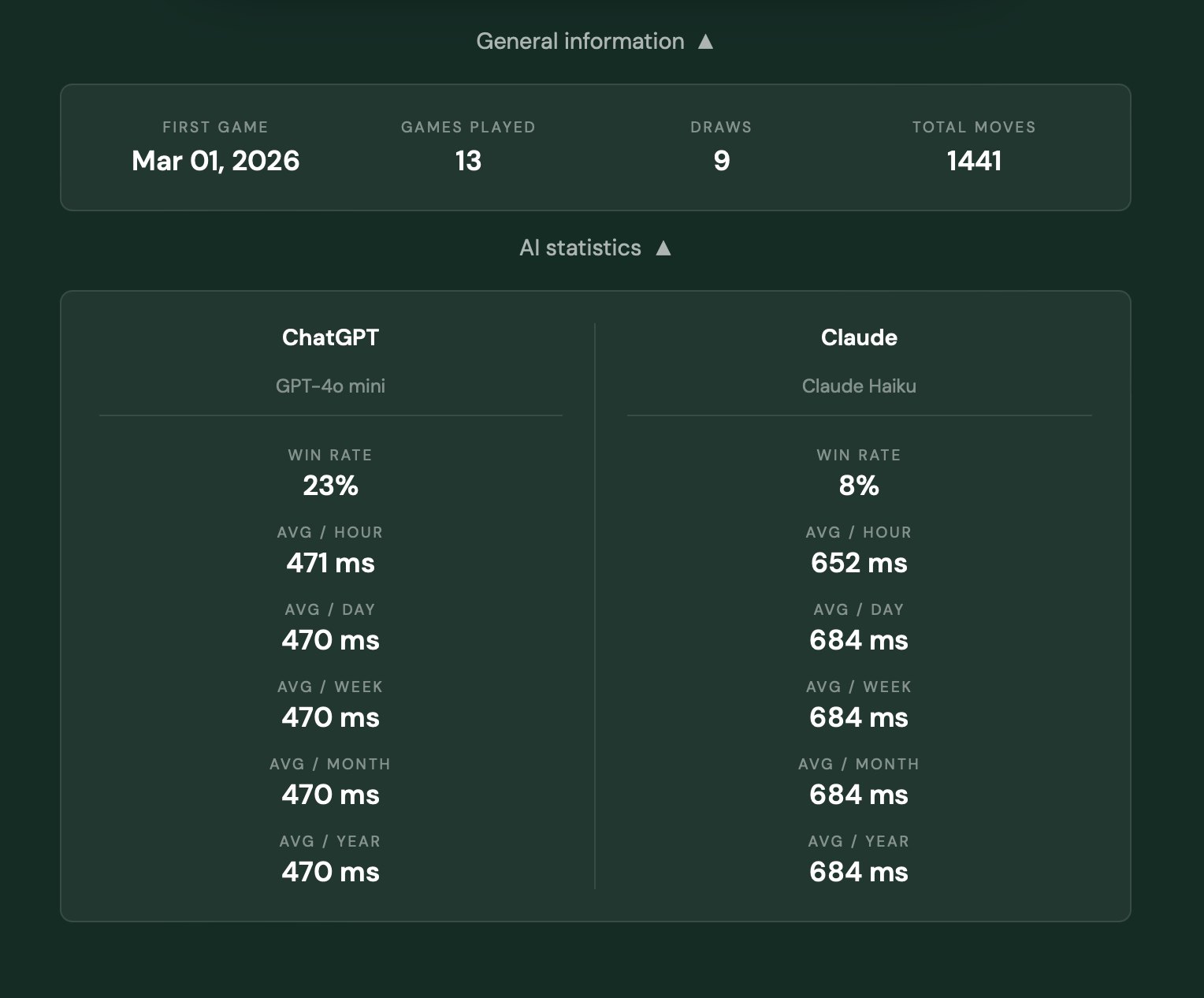Select the ChatGPT column header
1204x998 pixels.
tap(330, 337)
